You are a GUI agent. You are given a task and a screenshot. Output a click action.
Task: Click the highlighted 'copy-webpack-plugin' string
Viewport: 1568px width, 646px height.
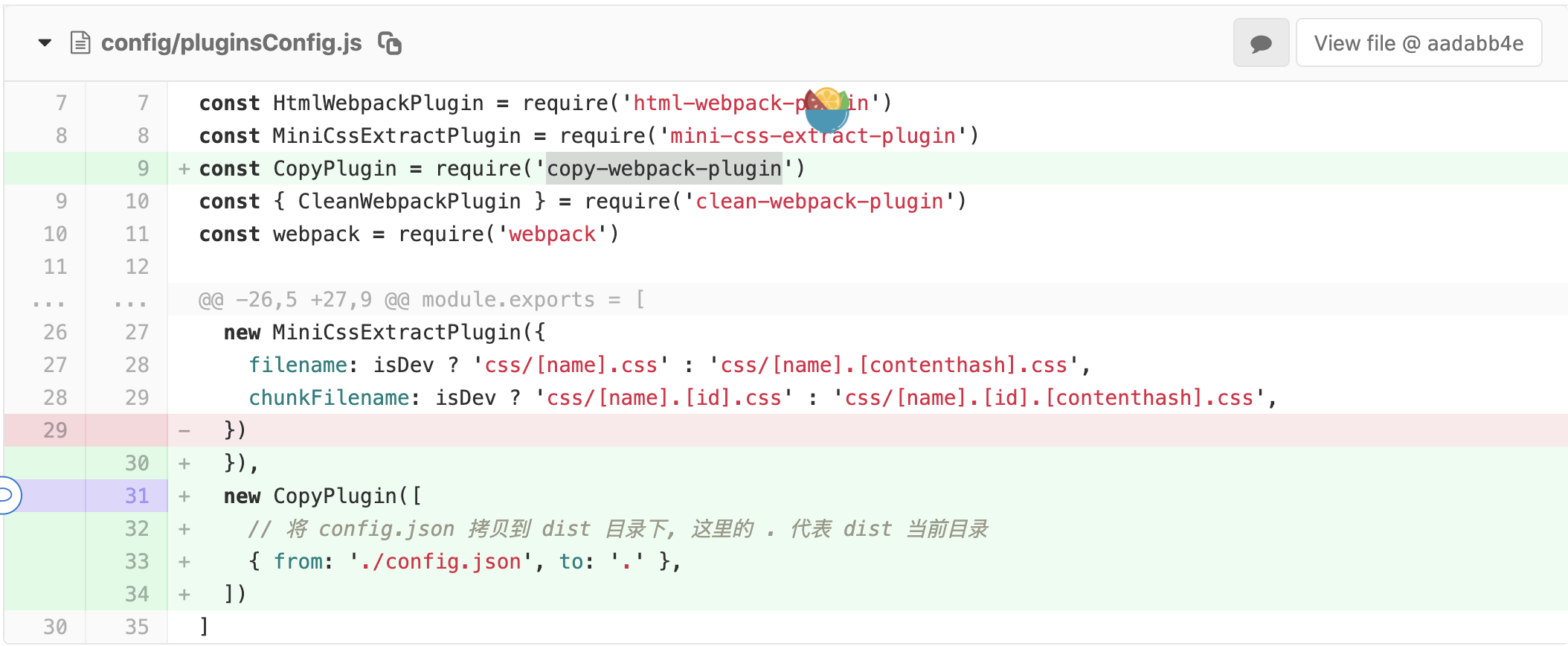[x=663, y=169]
